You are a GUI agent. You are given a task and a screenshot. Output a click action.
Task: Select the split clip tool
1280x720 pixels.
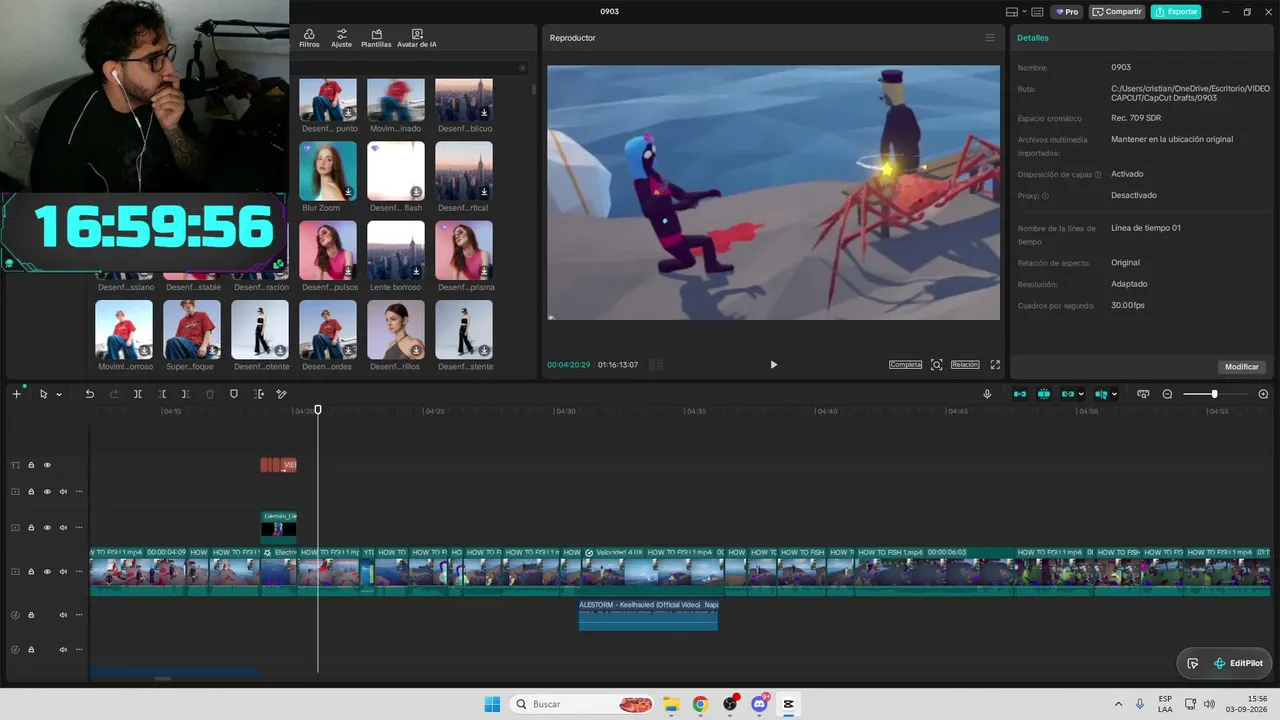(138, 394)
